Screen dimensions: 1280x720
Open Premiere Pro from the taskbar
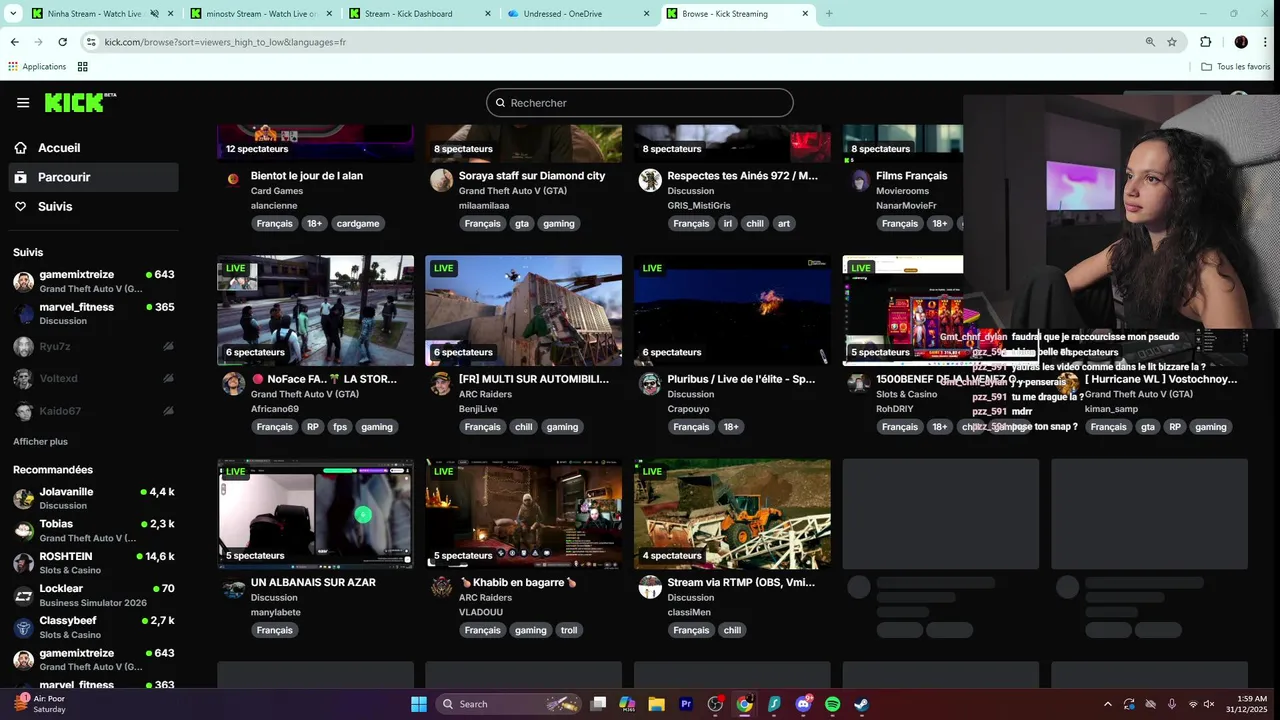[686, 704]
